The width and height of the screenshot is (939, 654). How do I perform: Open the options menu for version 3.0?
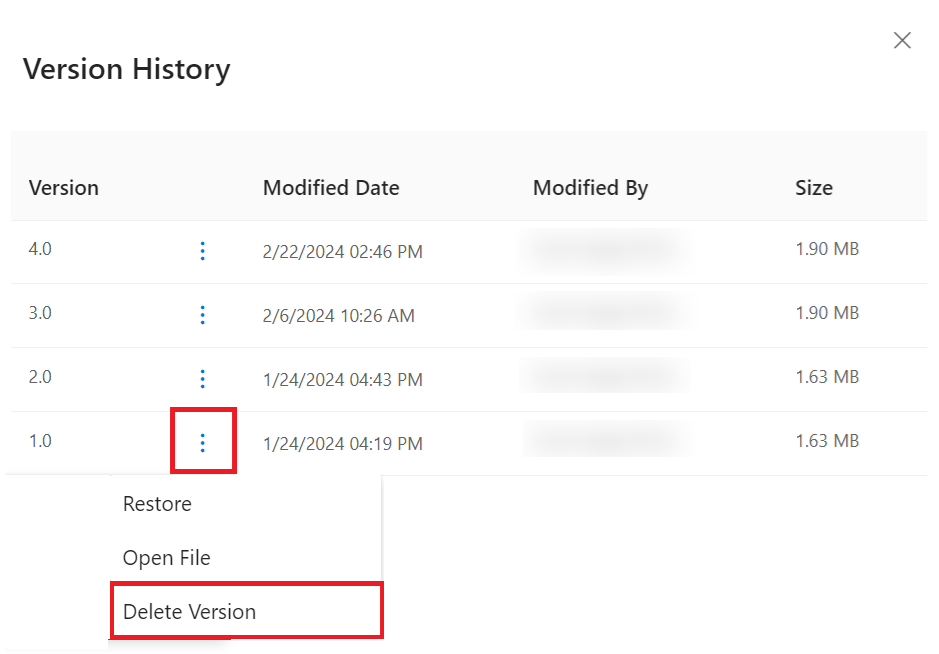pyautogui.click(x=203, y=315)
